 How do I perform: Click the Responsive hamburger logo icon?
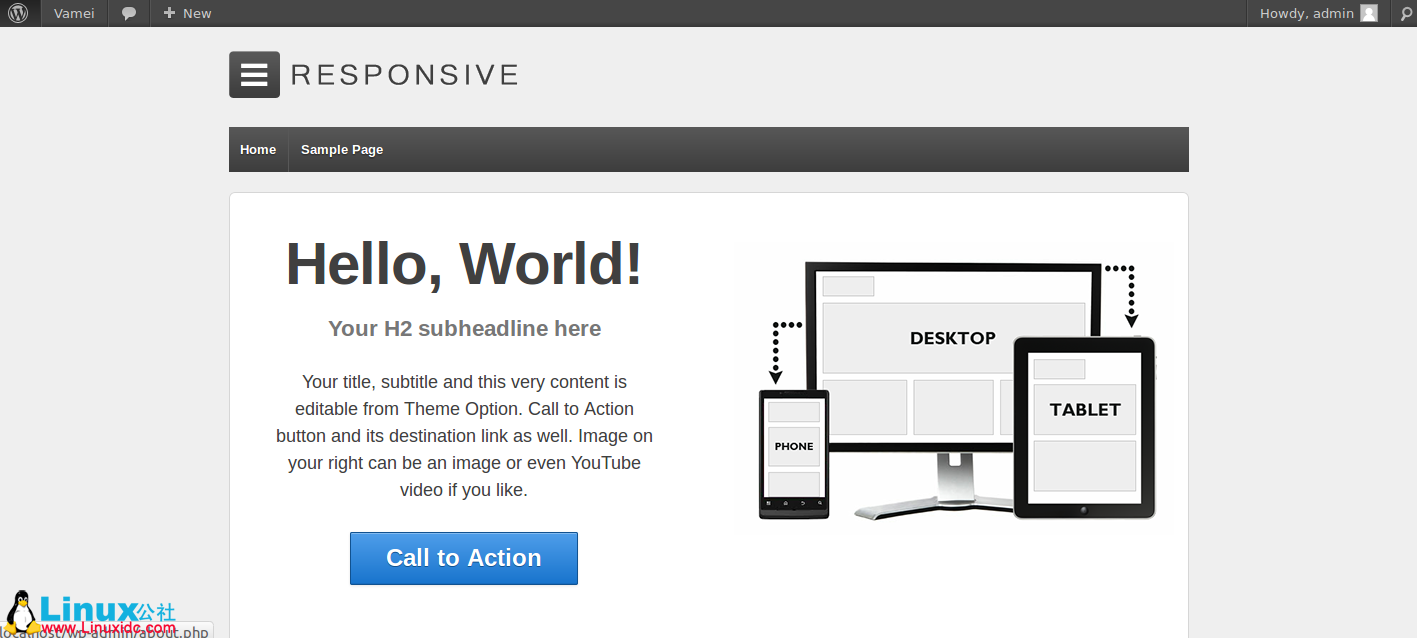pyautogui.click(x=254, y=74)
